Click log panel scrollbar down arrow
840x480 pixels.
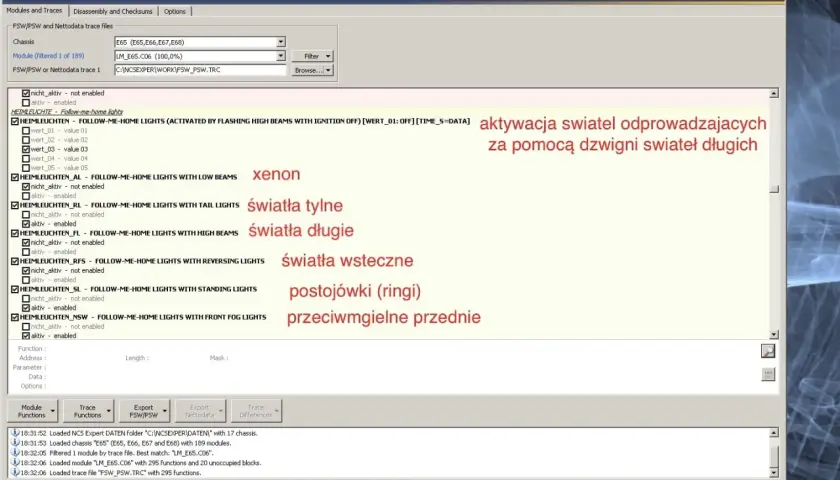(x=774, y=472)
